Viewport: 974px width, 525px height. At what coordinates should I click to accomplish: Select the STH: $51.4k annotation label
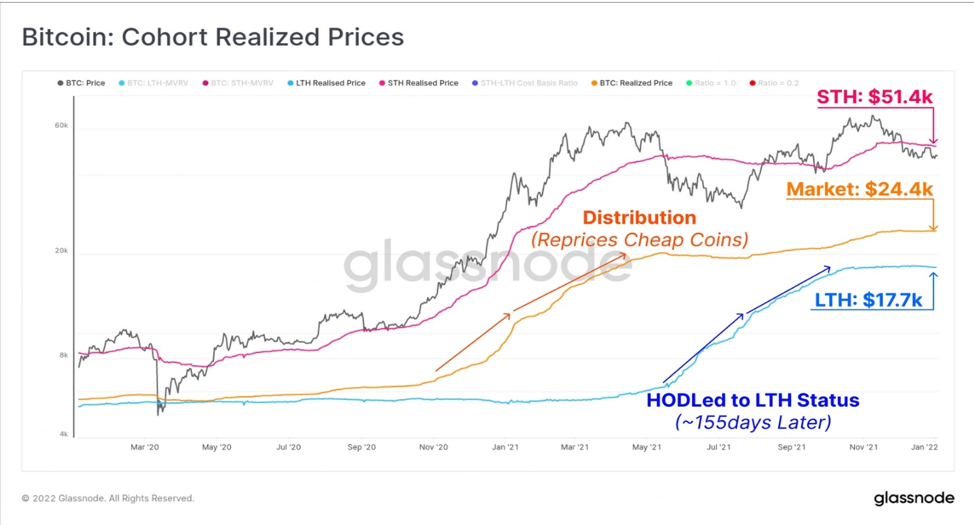pos(875,97)
